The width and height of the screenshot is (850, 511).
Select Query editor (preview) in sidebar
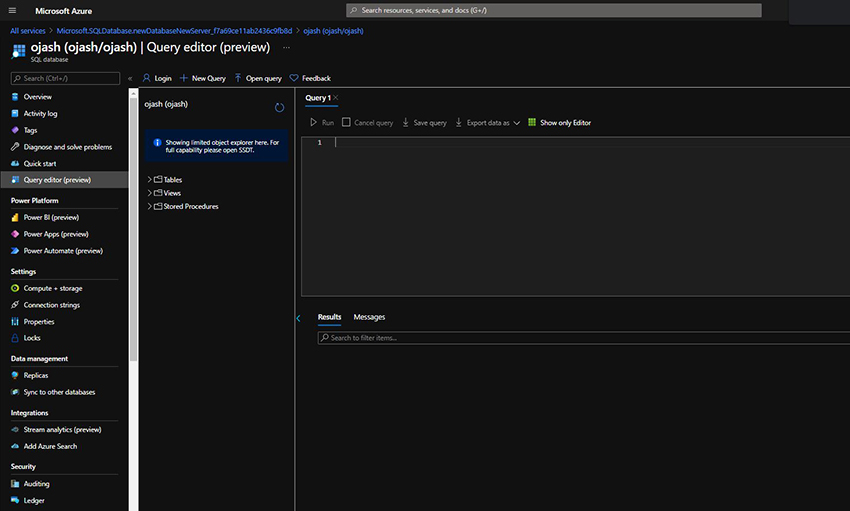pyautogui.click(x=65, y=180)
